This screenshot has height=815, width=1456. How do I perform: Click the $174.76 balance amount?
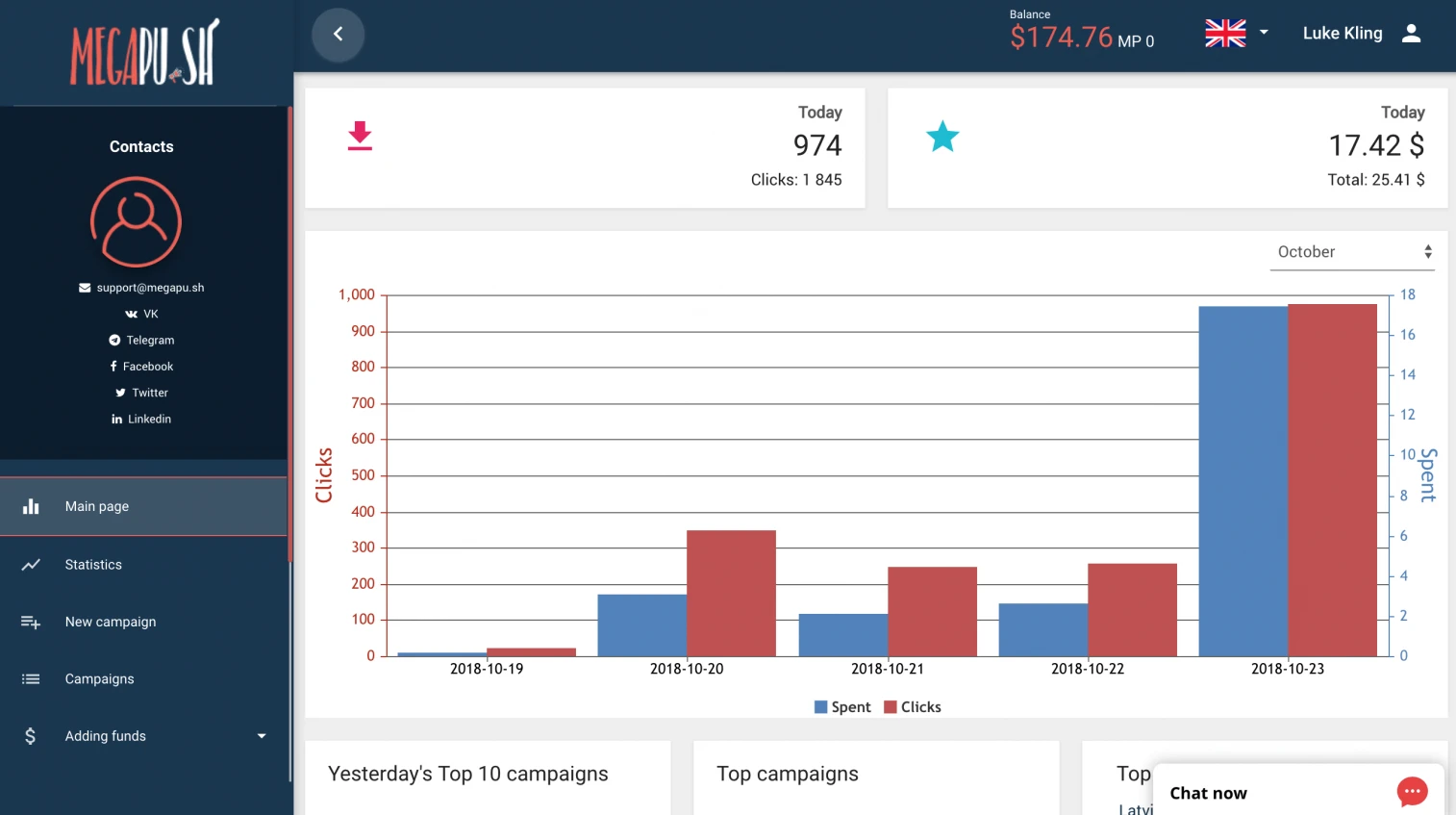1061,38
